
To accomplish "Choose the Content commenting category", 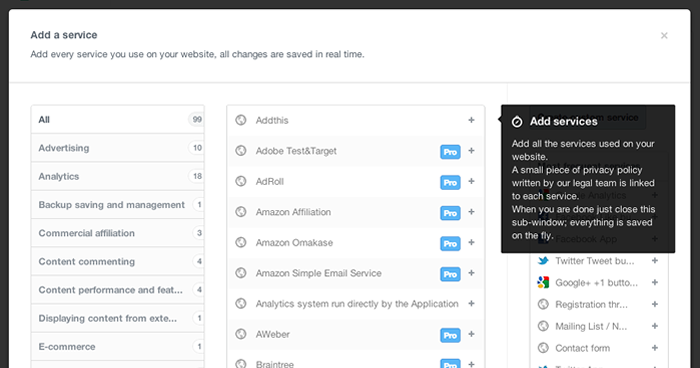I will coord(118,261).
